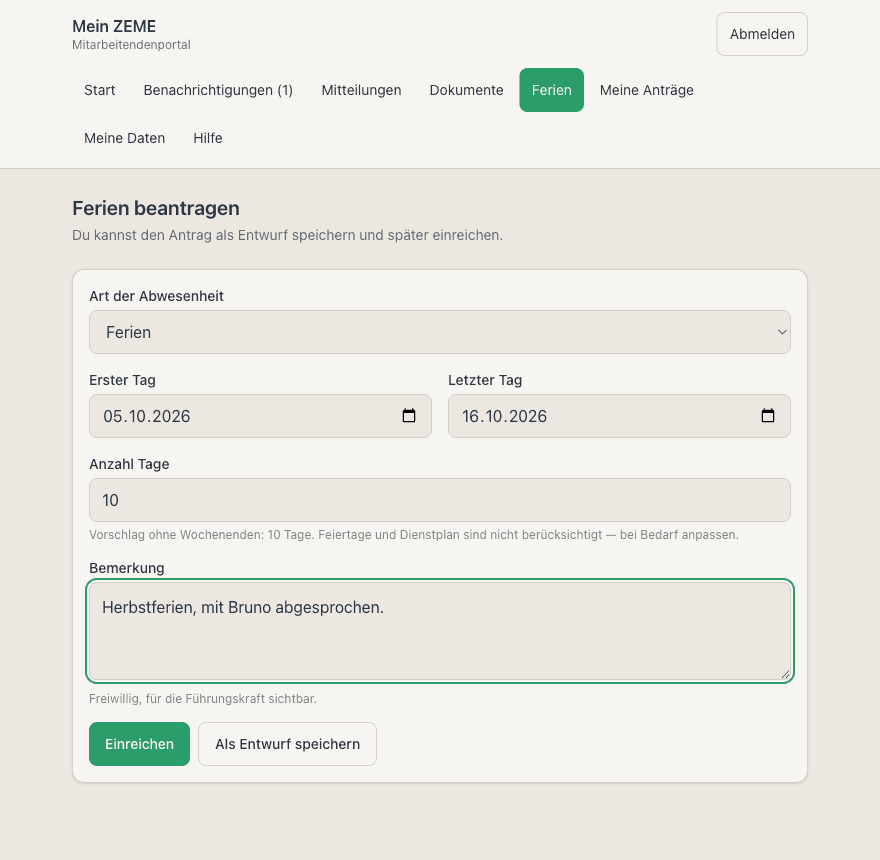This screenshot has height=860, width=880.
Task: Open the Dokumente tab
Action: pos(466,90)
